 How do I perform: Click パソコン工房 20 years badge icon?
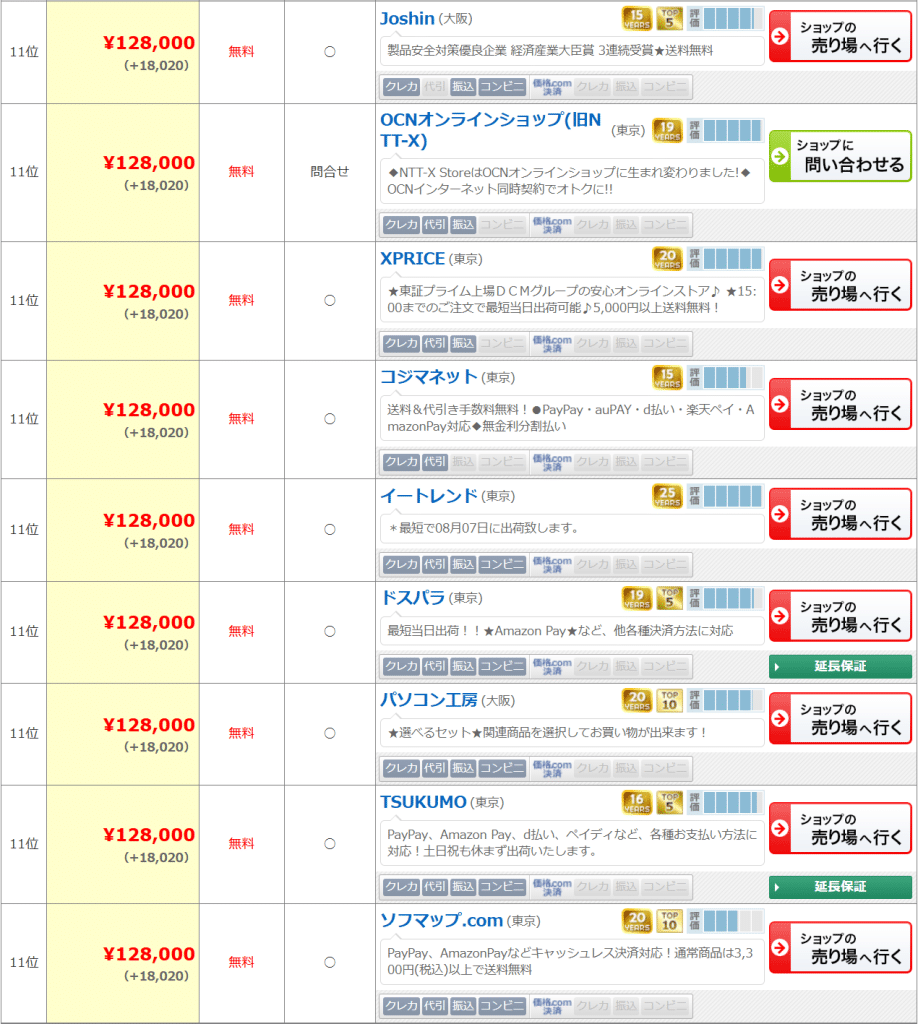click(637, 700)
